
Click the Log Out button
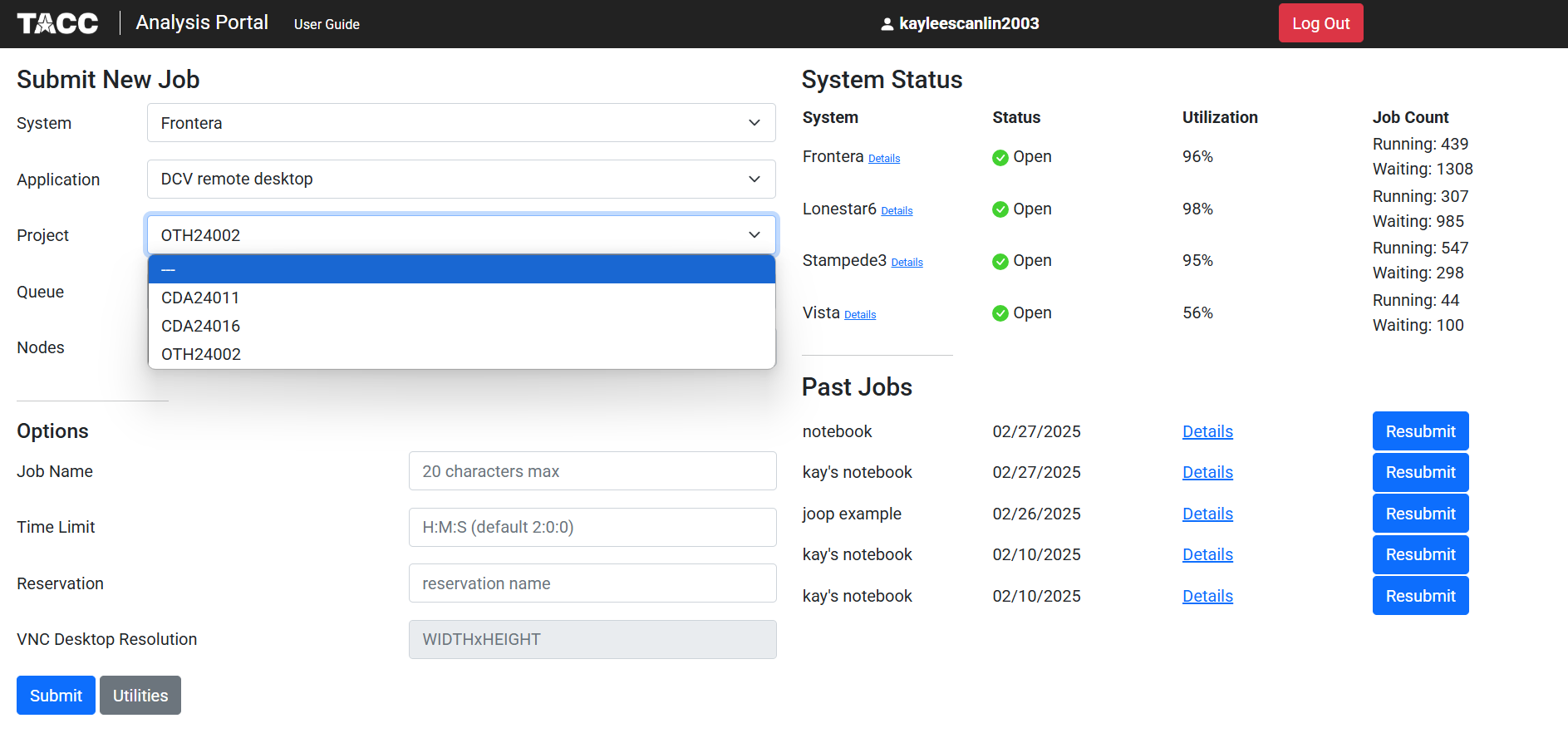1320,23
